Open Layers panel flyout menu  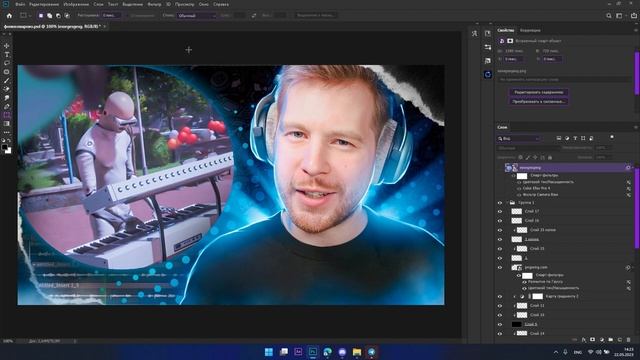[x=635, y=127]
